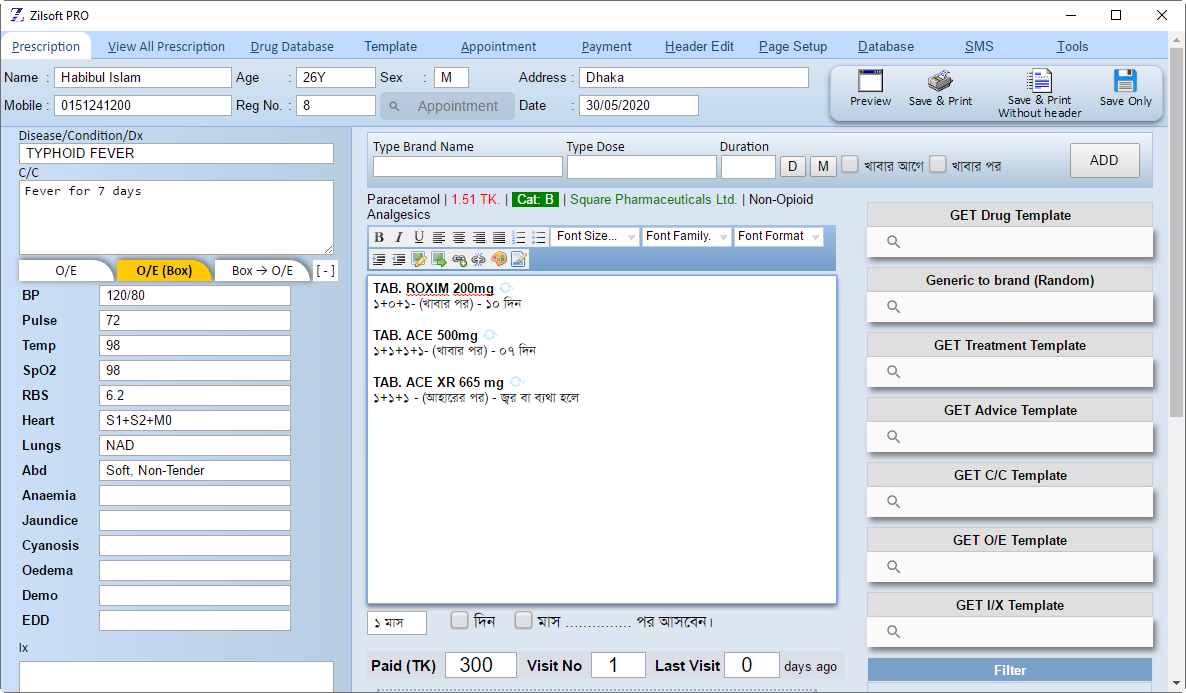Click the Duration input field
The image size is (1186, 693).
(x=748, y=166)
